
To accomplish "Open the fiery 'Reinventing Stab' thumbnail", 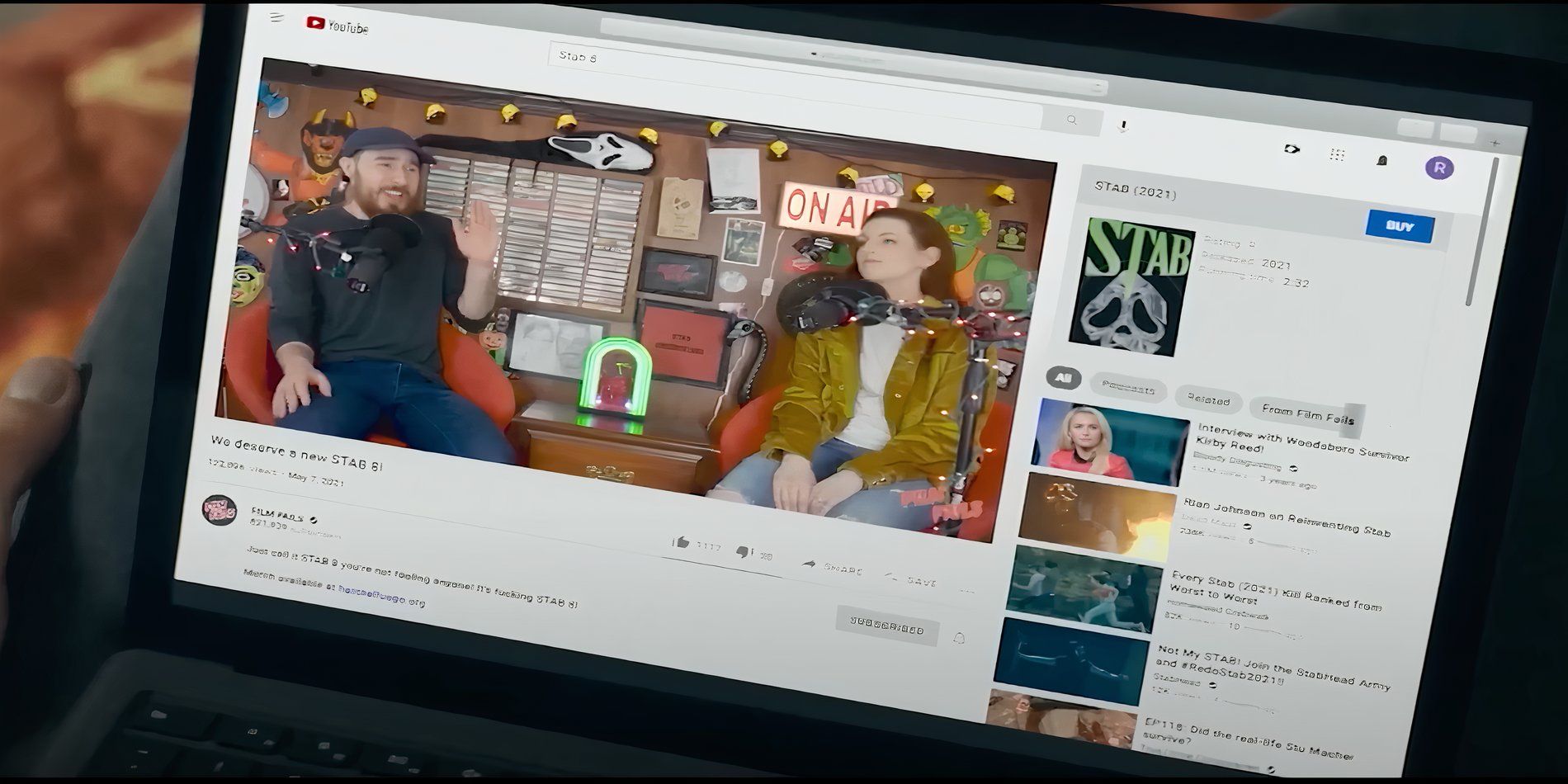I will [1097, 517].
